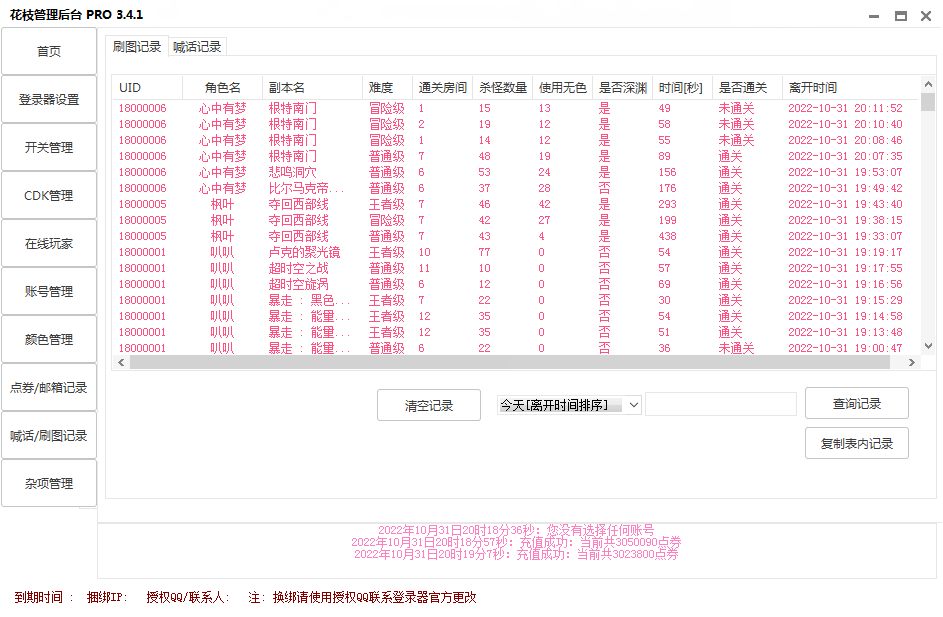Select 在线玩家 in the sidebar

[x=49, y=244]
